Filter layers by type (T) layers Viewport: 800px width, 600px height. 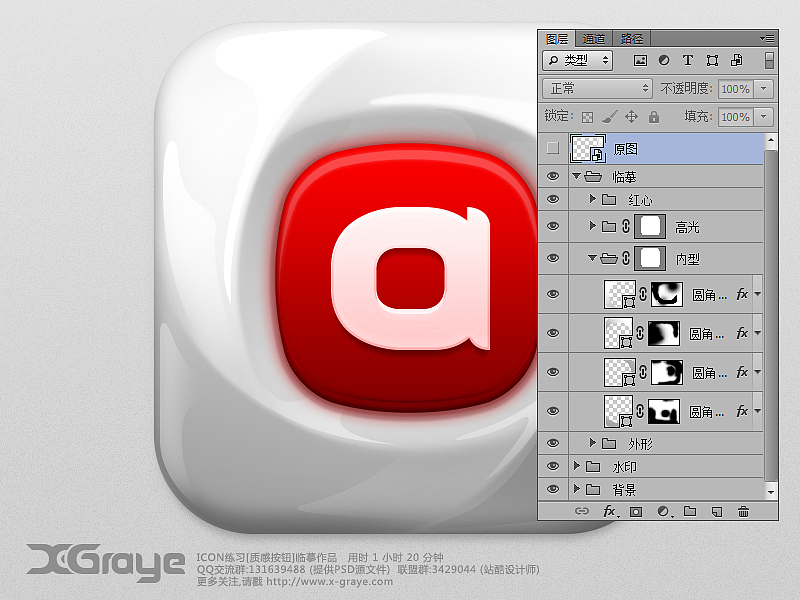688,60
